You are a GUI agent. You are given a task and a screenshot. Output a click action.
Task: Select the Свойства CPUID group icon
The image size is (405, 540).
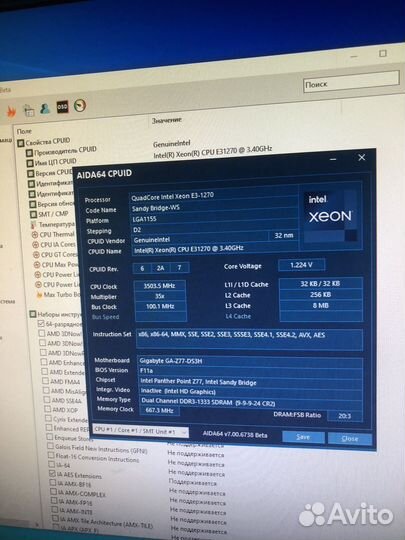coord(21,143)
